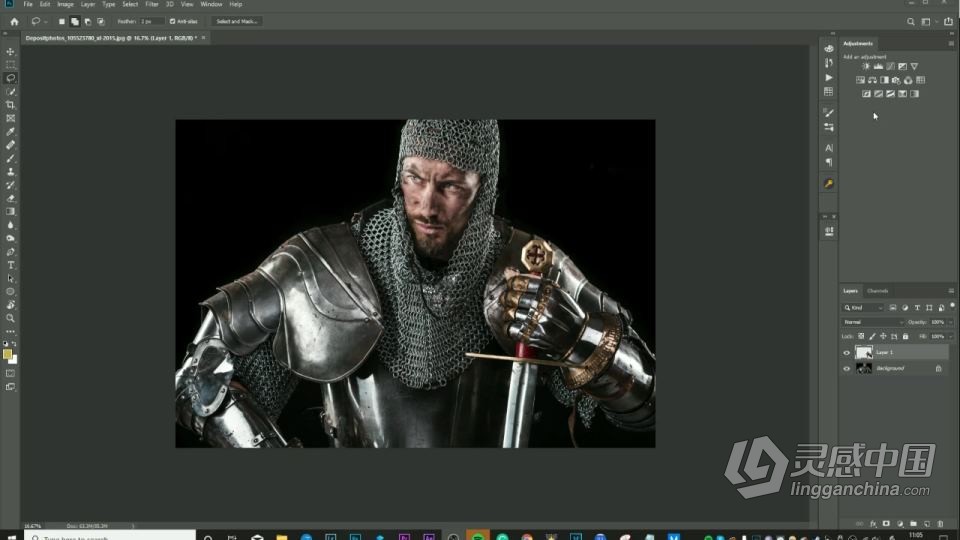The image size is (960, 540).
Task: Select the Brush tool
Action: tap(10, 159)
